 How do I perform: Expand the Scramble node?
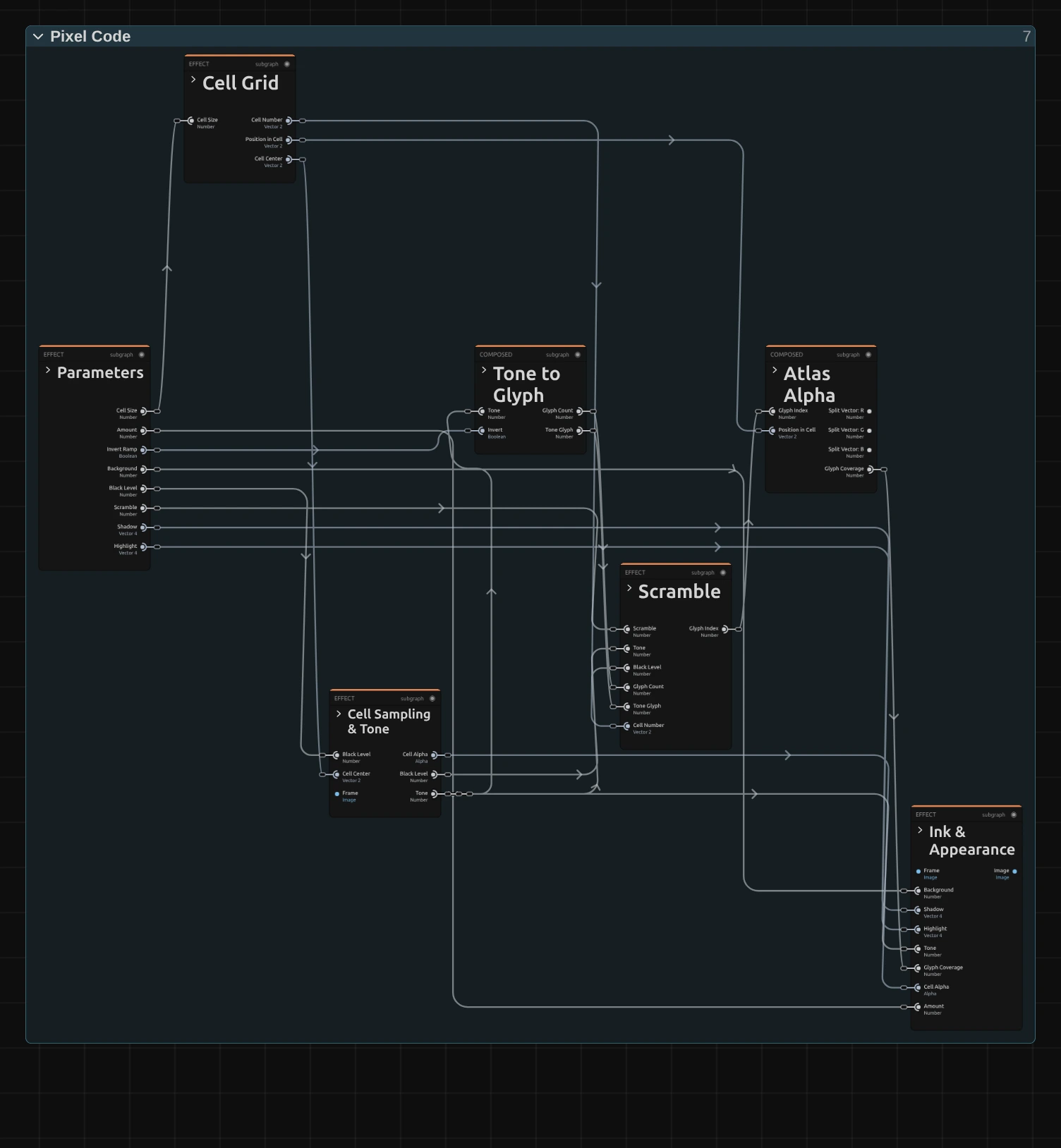[x=629, y=588]
